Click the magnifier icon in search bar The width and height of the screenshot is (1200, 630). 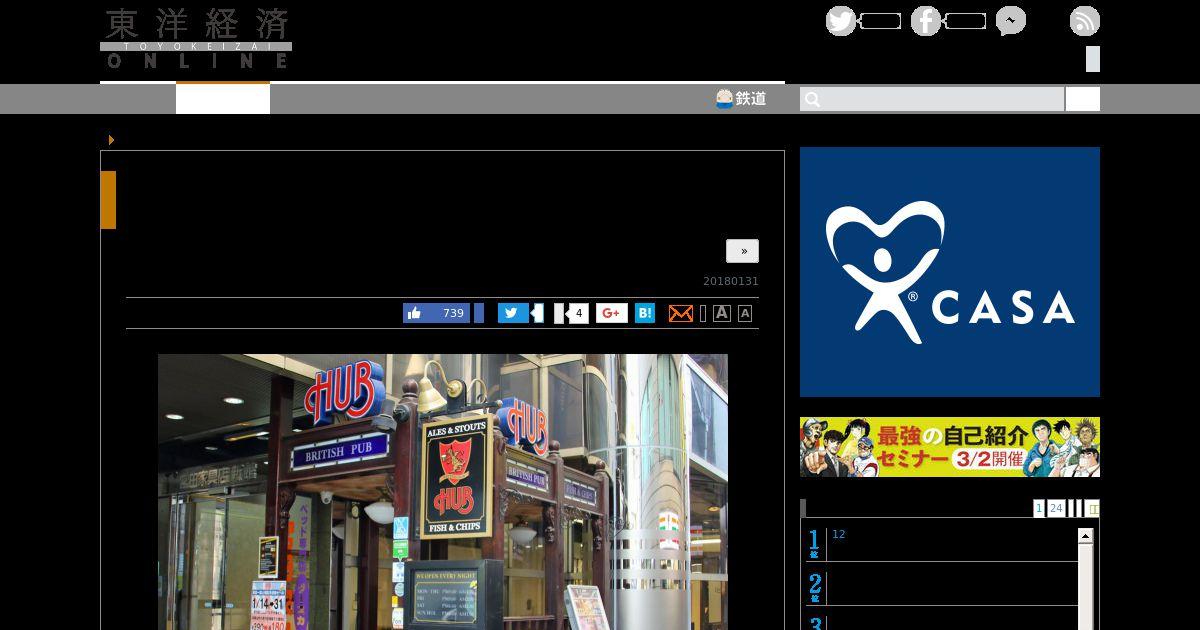[x=812, y=99]
